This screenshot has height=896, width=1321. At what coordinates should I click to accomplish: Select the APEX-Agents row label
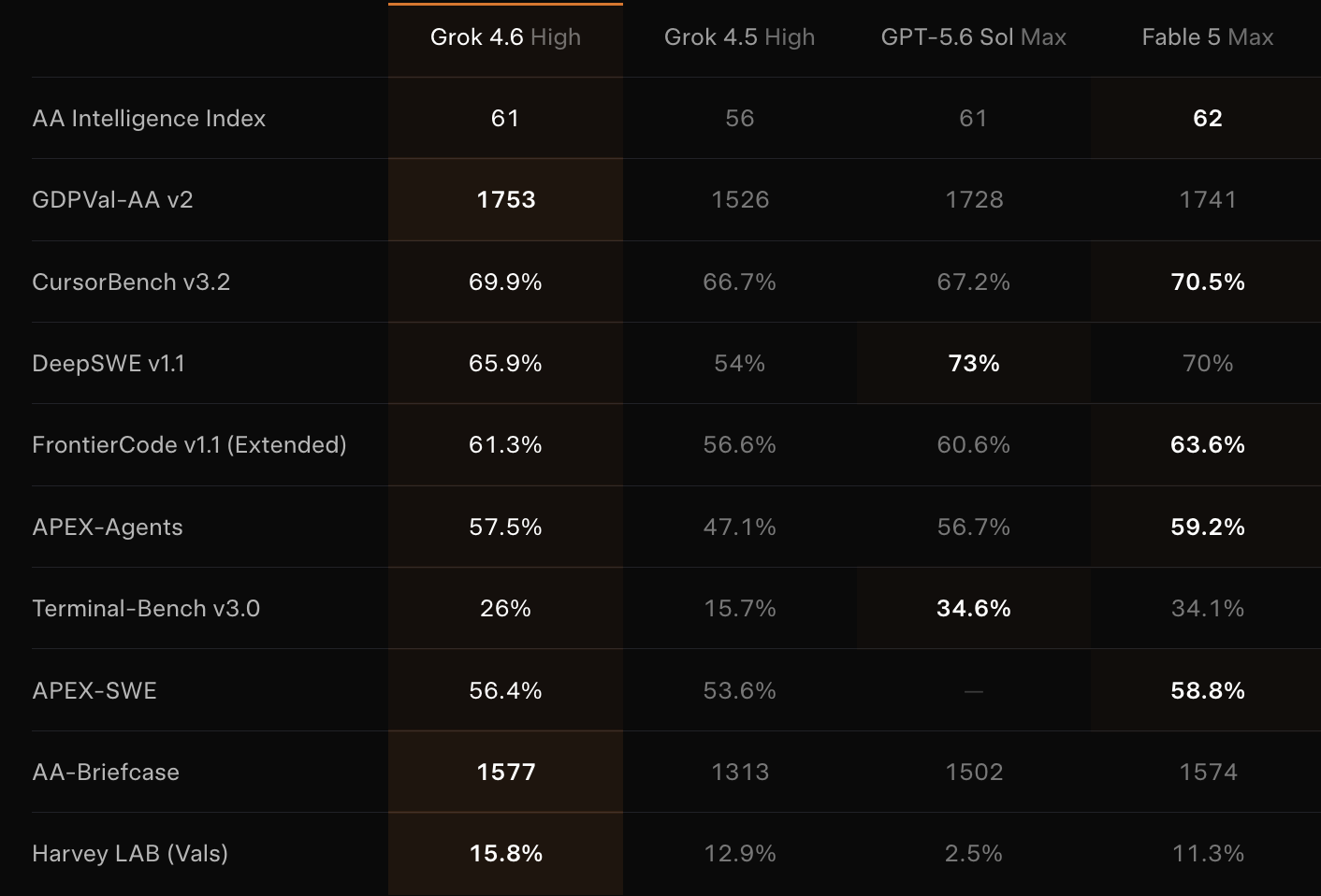108,527
